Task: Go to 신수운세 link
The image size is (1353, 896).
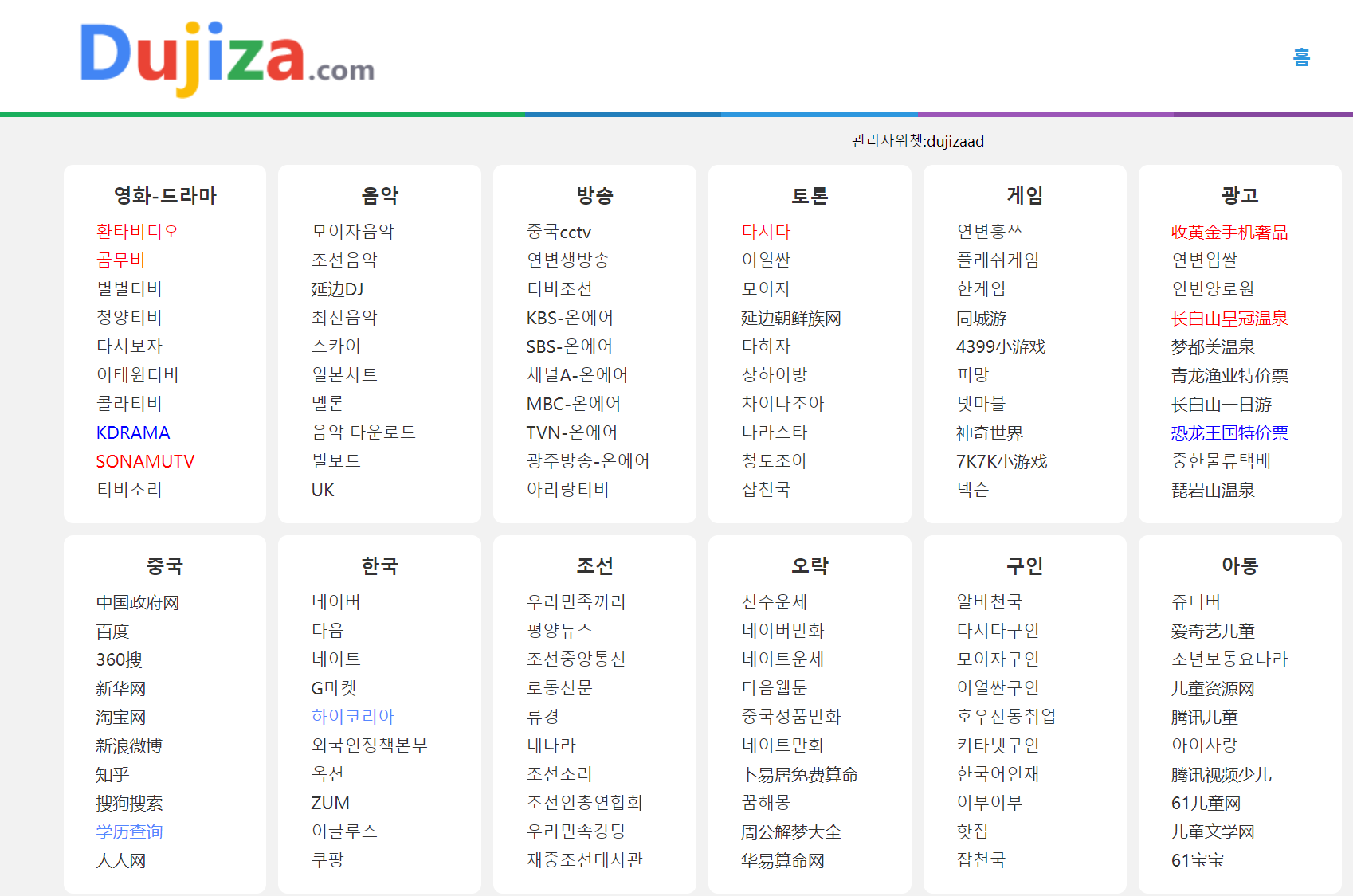Action: tap(775, 602)
